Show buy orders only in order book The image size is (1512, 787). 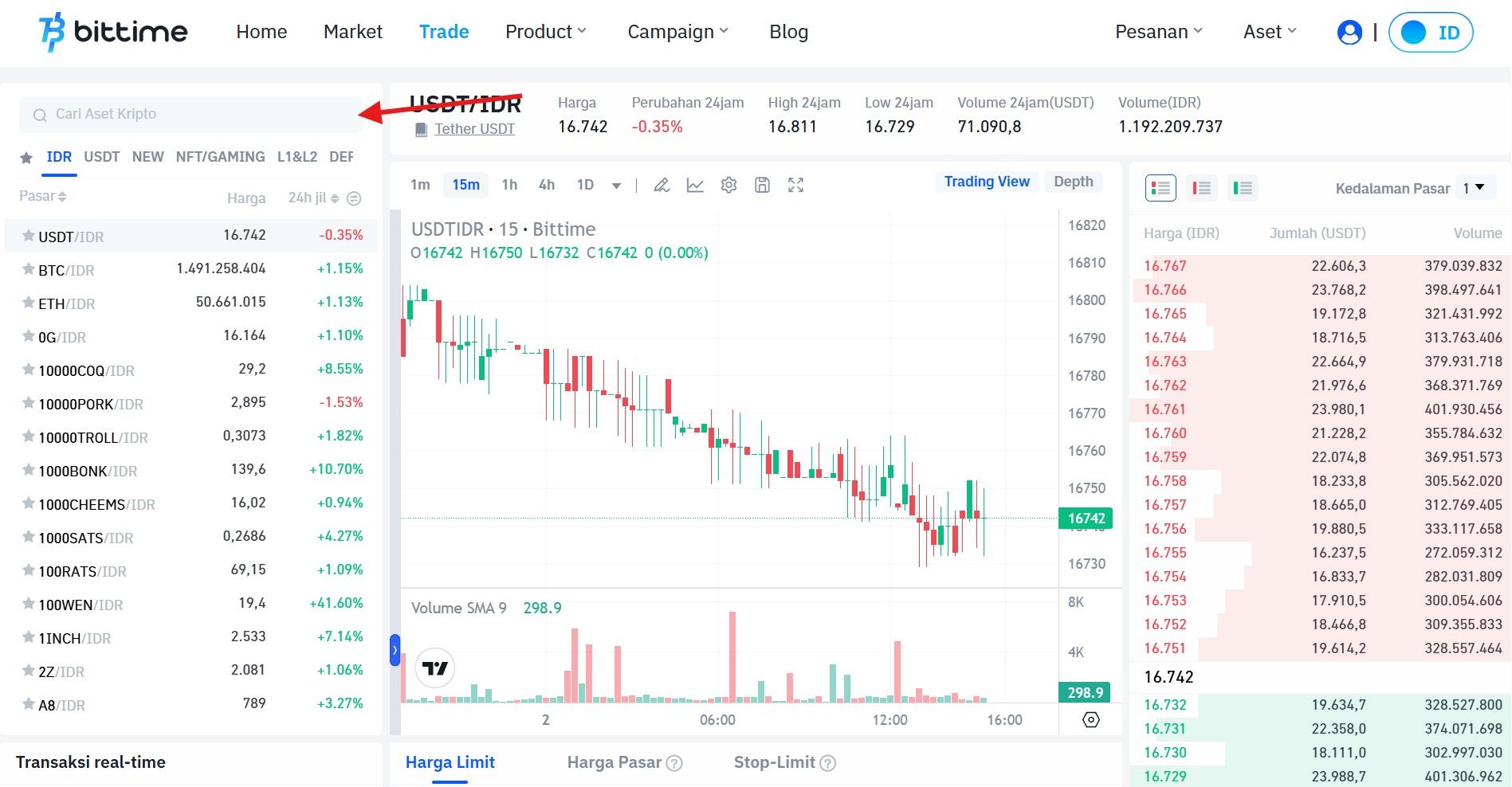1242,188
